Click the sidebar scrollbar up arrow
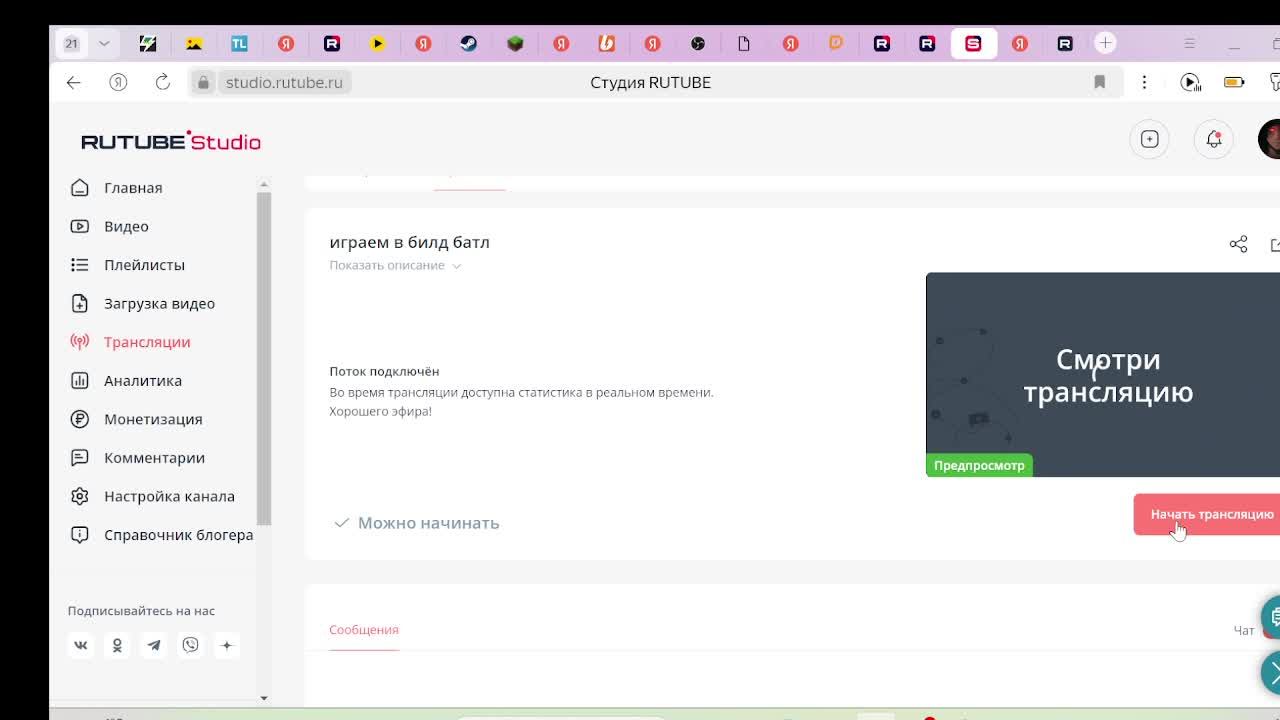The height and width of the screenshot is (720, 1280). (264, 184)
